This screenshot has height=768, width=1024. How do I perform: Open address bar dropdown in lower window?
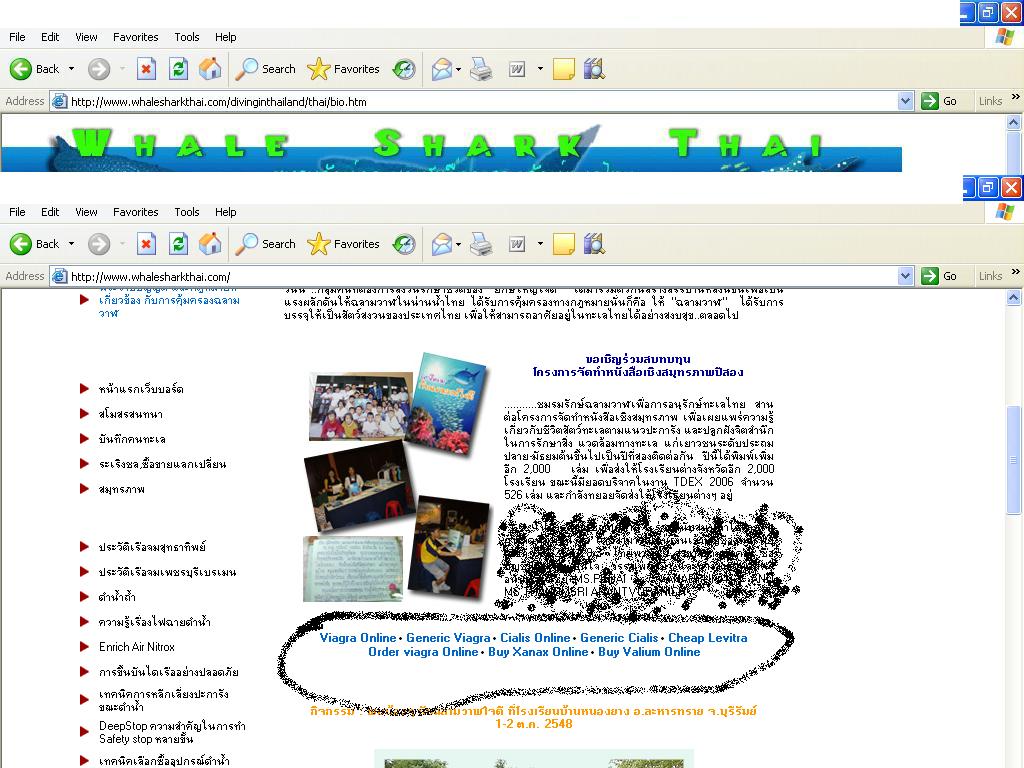[x=905, y=276]
